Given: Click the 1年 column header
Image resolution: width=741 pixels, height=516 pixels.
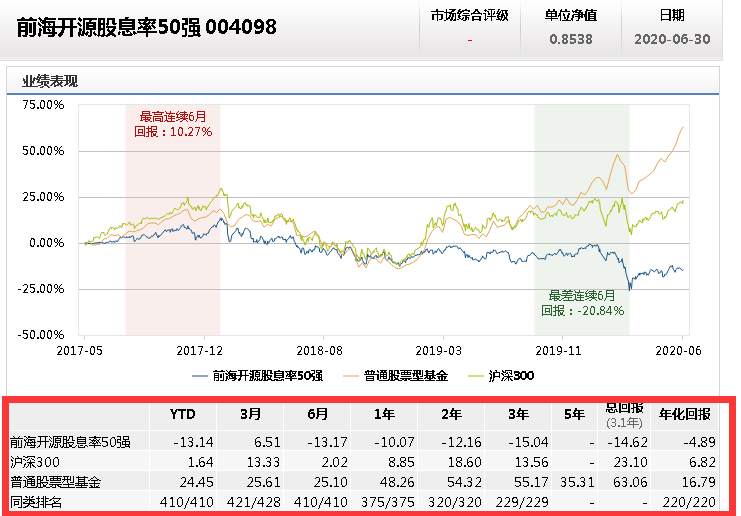Looking at the screenshot, I should click(x=384, y=415).
